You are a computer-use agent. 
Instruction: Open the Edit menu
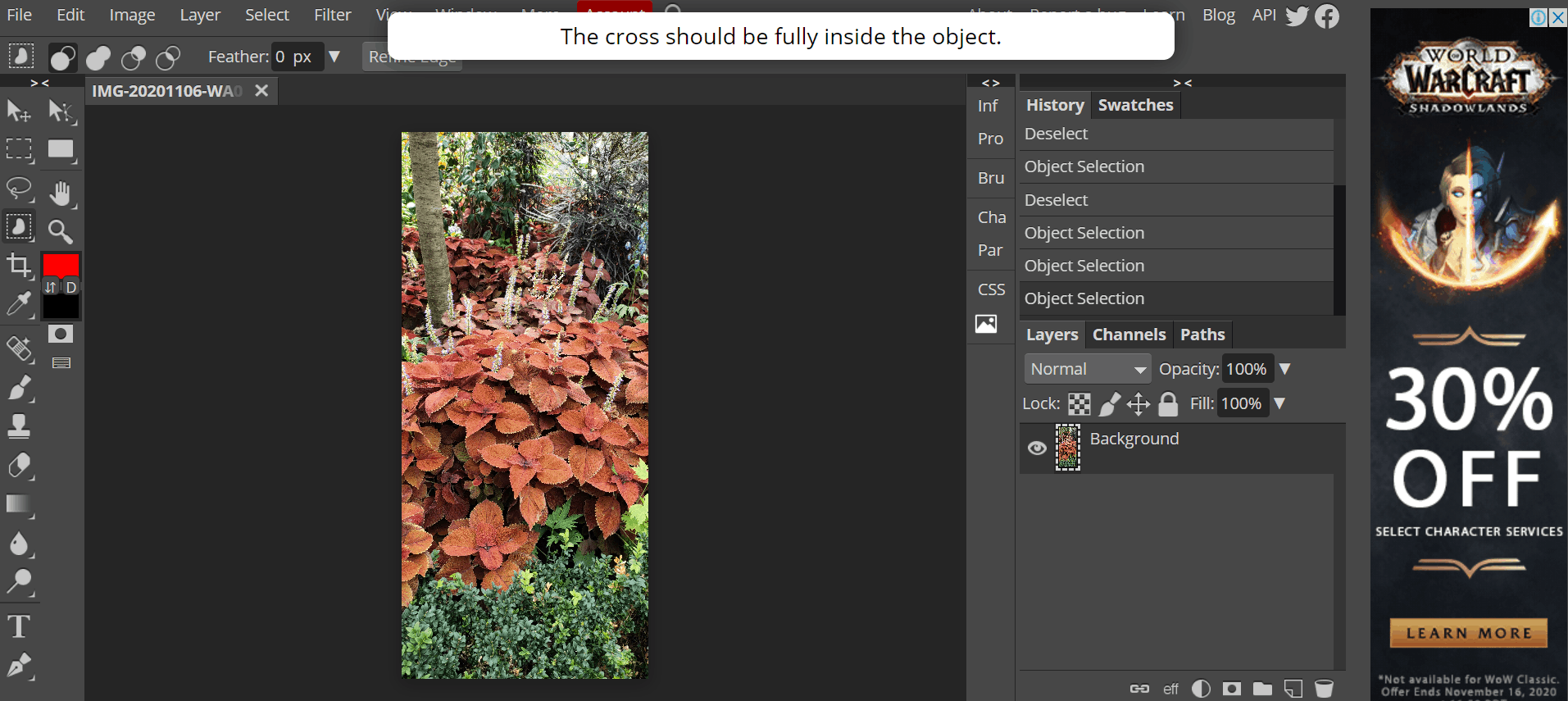[70, 15]
